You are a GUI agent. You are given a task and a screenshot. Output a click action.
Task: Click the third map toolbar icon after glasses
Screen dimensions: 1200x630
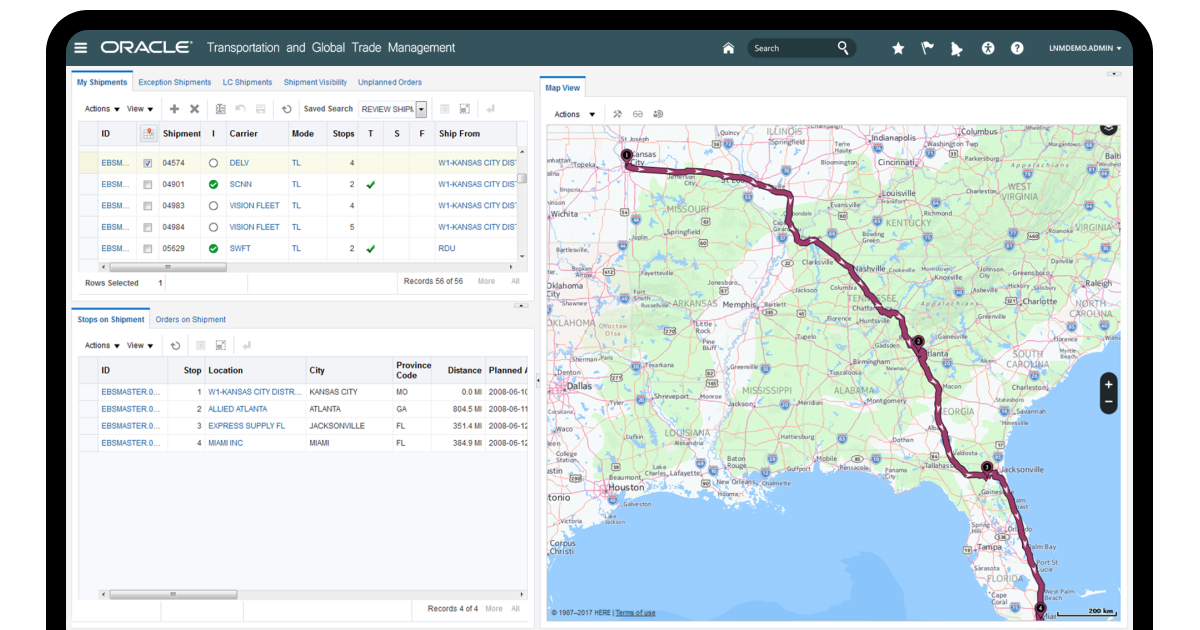659,114
